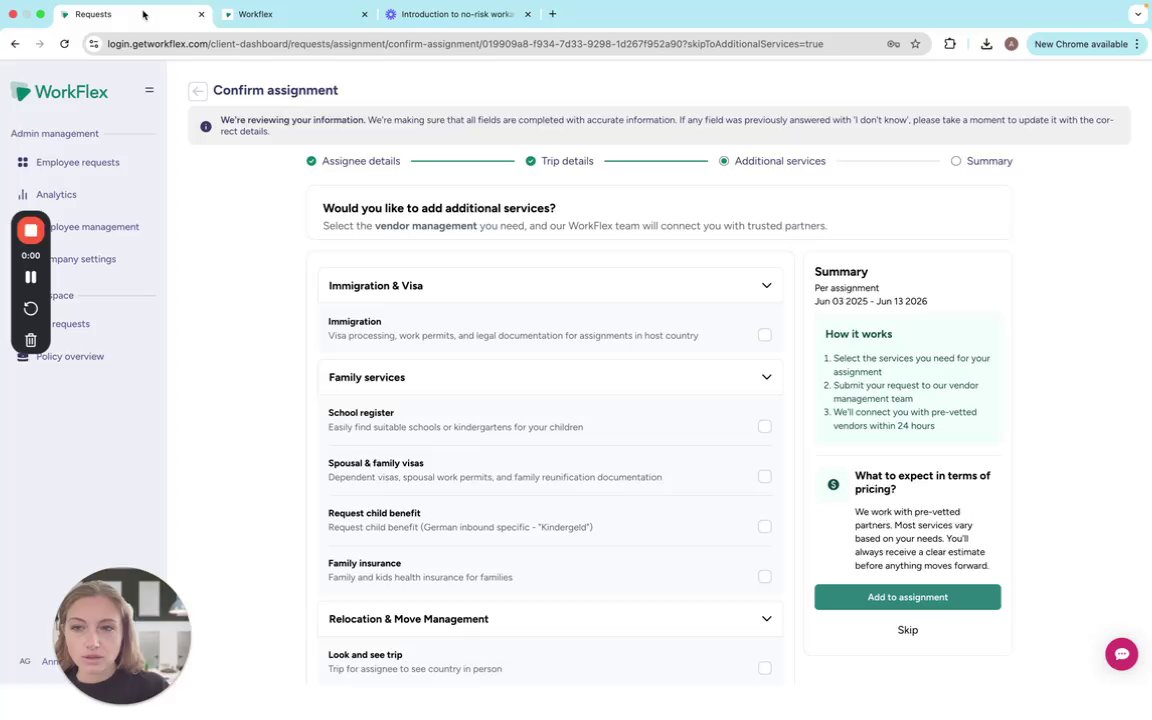Collapse the Family services section
Viewport: 1152px width, 720px height.
pyautogui.click(x=766, y=377)
